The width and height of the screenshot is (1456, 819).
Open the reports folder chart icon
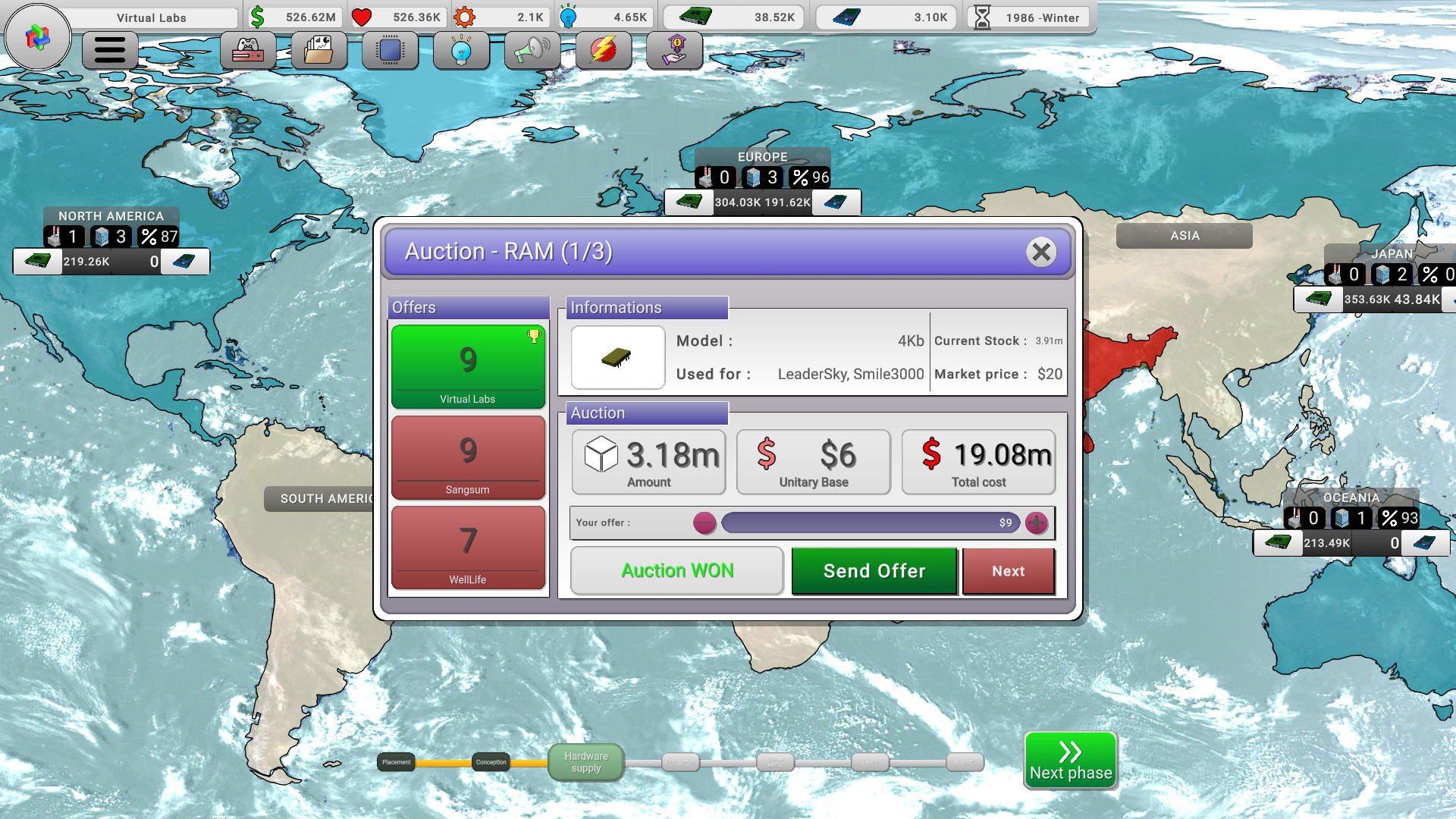tap(318, 51)
